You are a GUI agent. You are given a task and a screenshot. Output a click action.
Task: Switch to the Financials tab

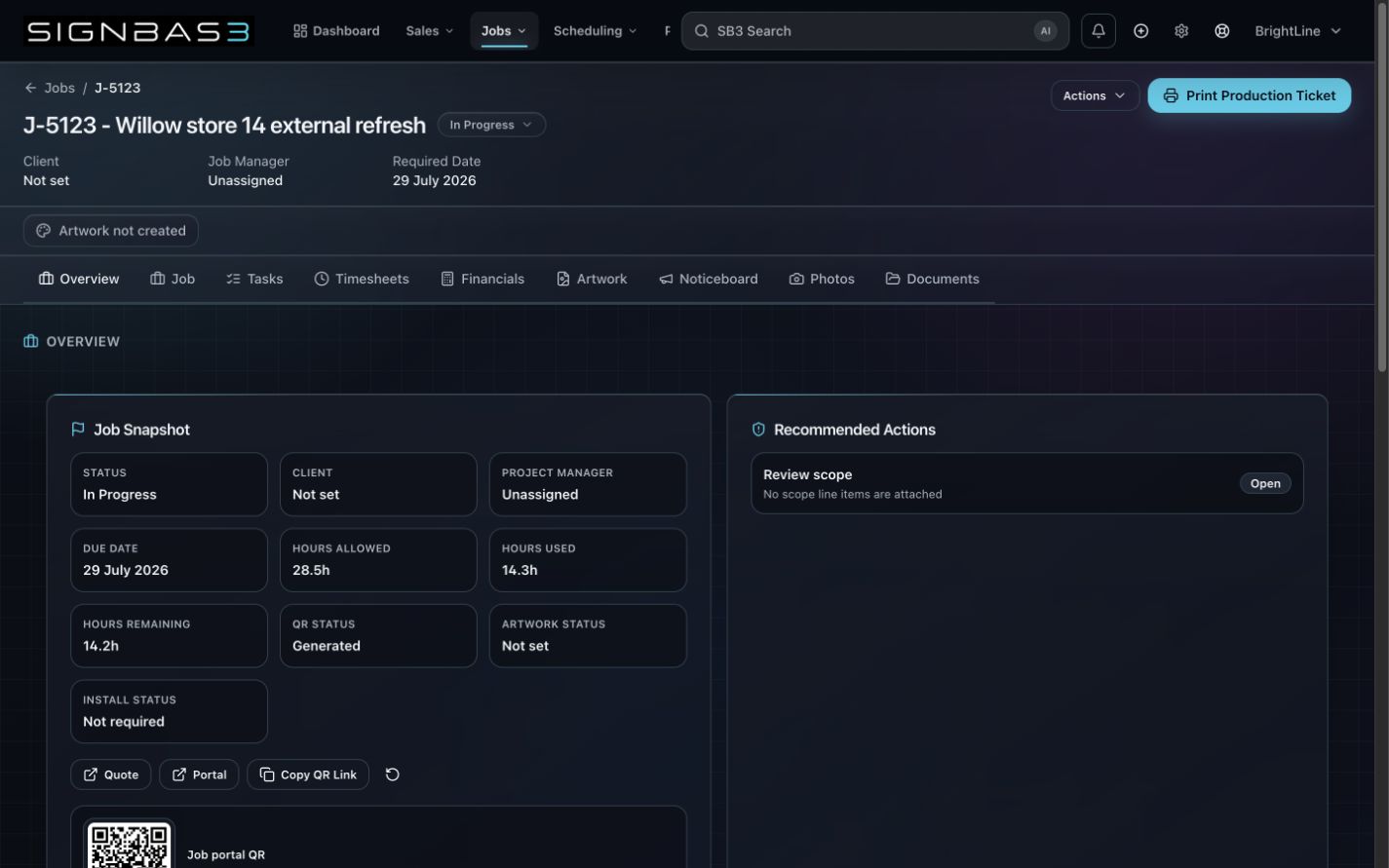click(482, 279)
